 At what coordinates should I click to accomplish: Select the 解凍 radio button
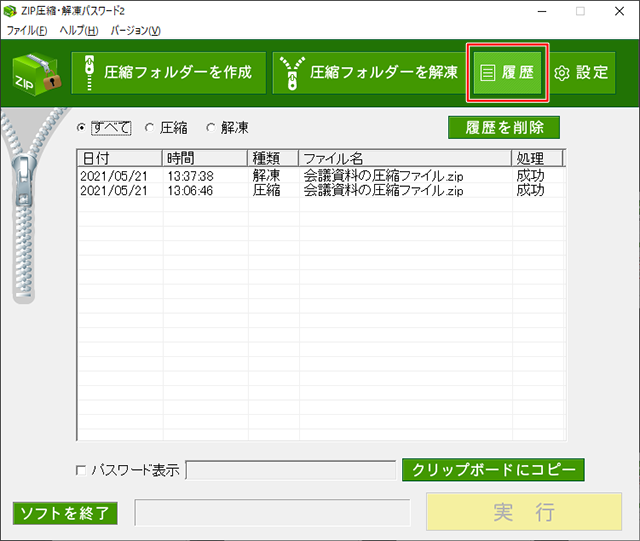211,128
